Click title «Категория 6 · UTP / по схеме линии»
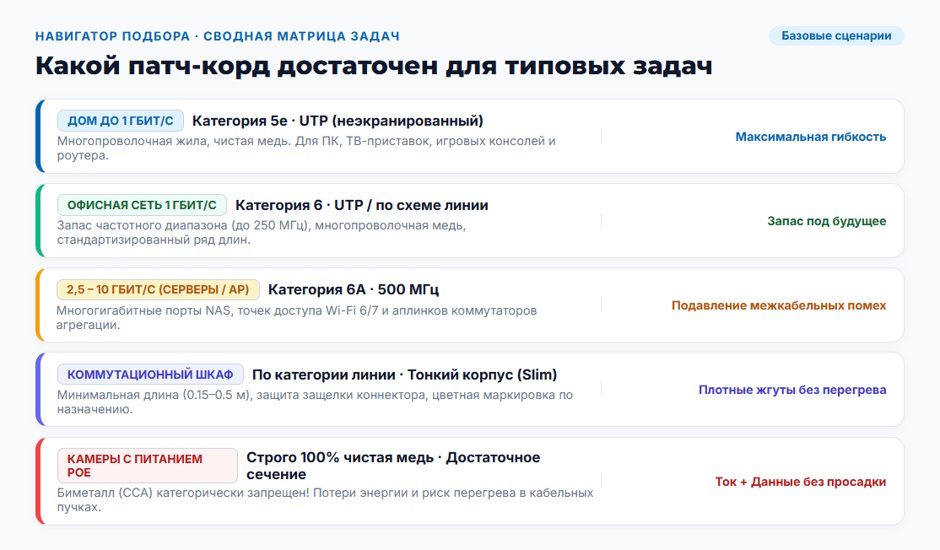The image size is (940, 550). click(x=361, y=205)
